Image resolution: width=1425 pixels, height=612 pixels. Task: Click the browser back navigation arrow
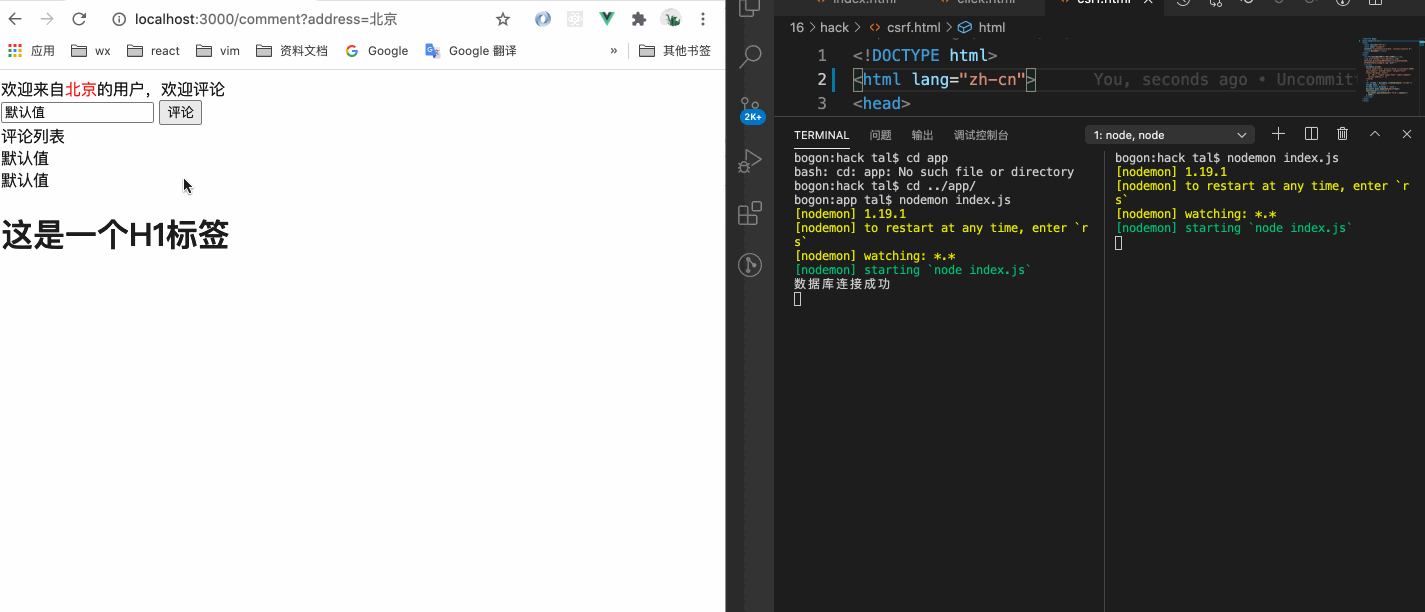tap(14, 18)
